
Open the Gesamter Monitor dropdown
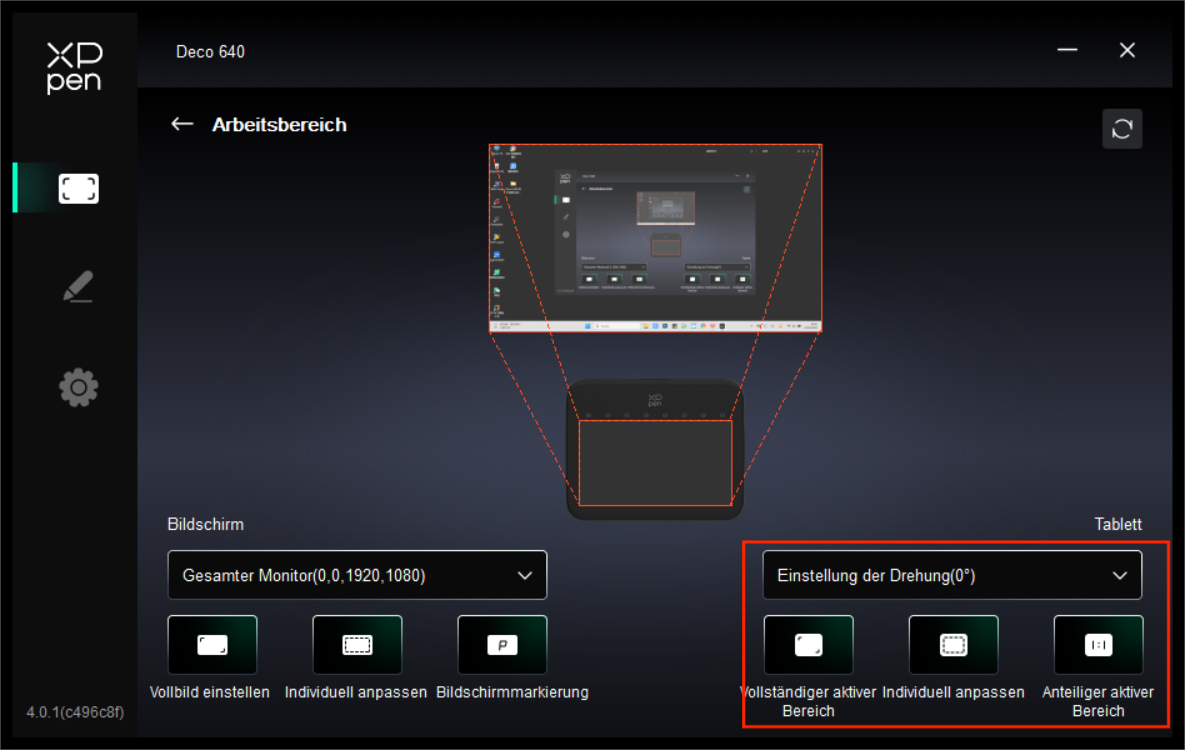point(357,575)
